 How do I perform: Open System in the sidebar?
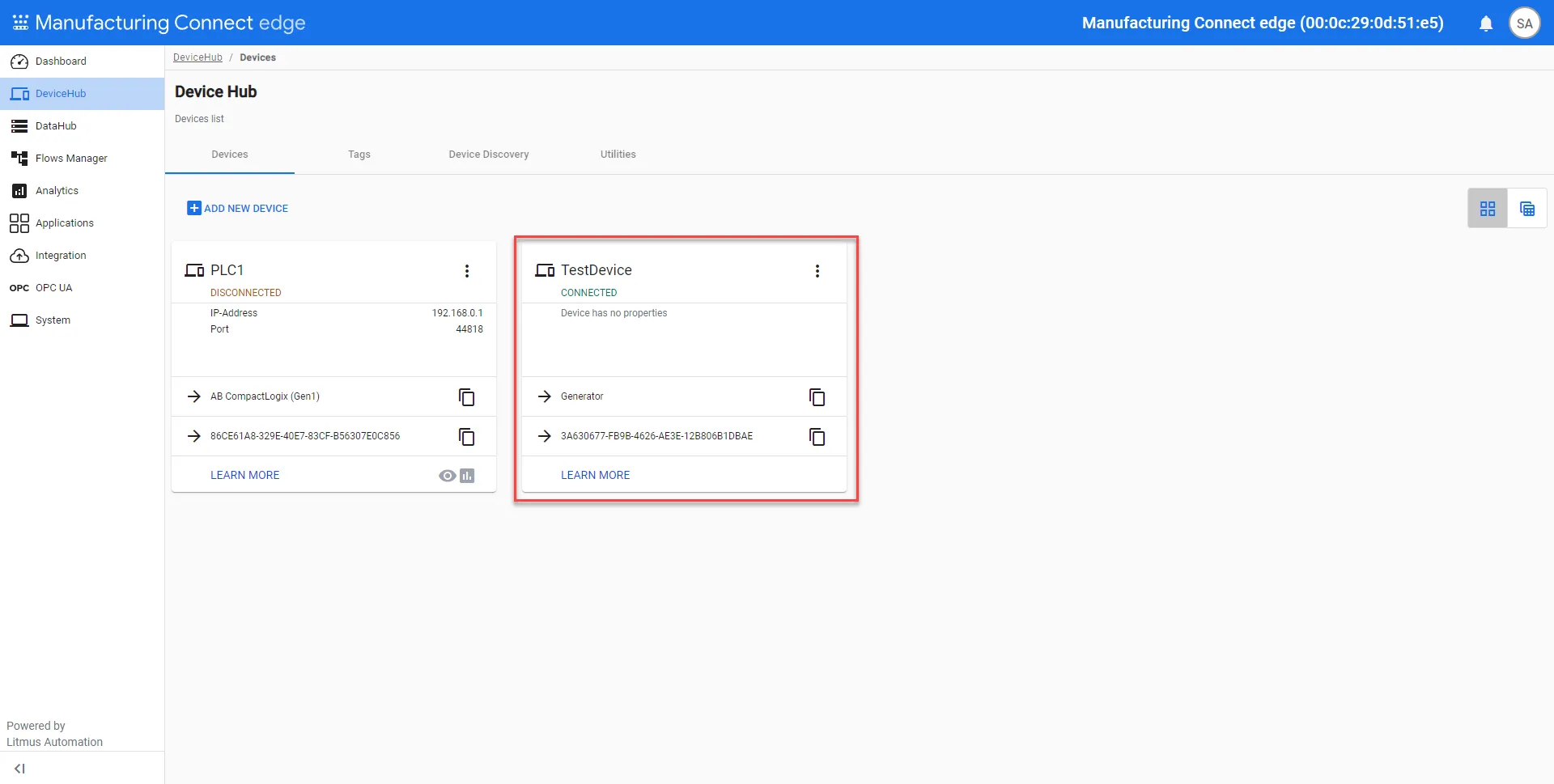82,320
